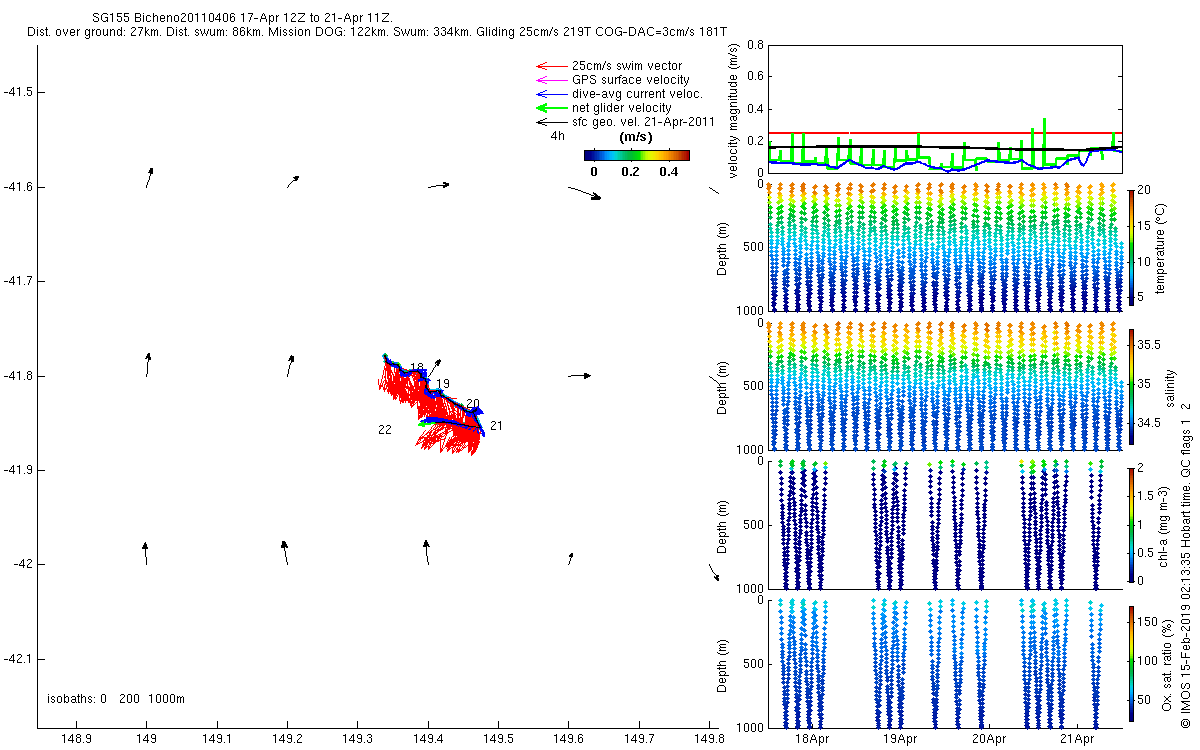The image size is (1200, 750).
Task: Click the -41.5 latitude tick label
Action: pos(17,92)
